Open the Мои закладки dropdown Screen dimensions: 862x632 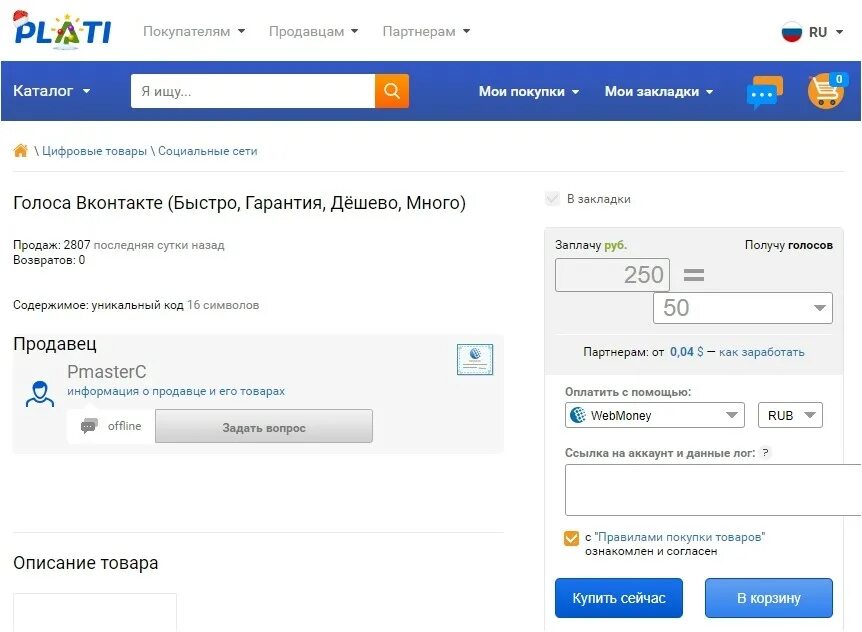click(x=659, y=91)
